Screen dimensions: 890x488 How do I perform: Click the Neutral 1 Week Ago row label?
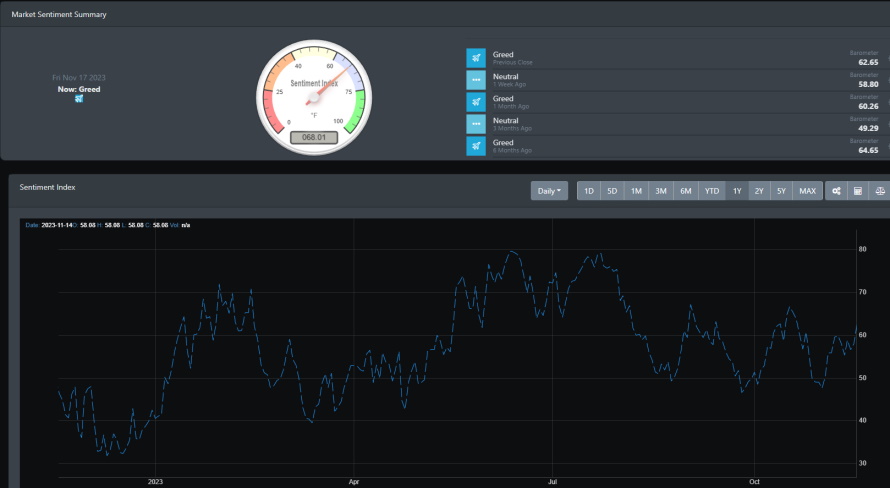coord(509,80)
